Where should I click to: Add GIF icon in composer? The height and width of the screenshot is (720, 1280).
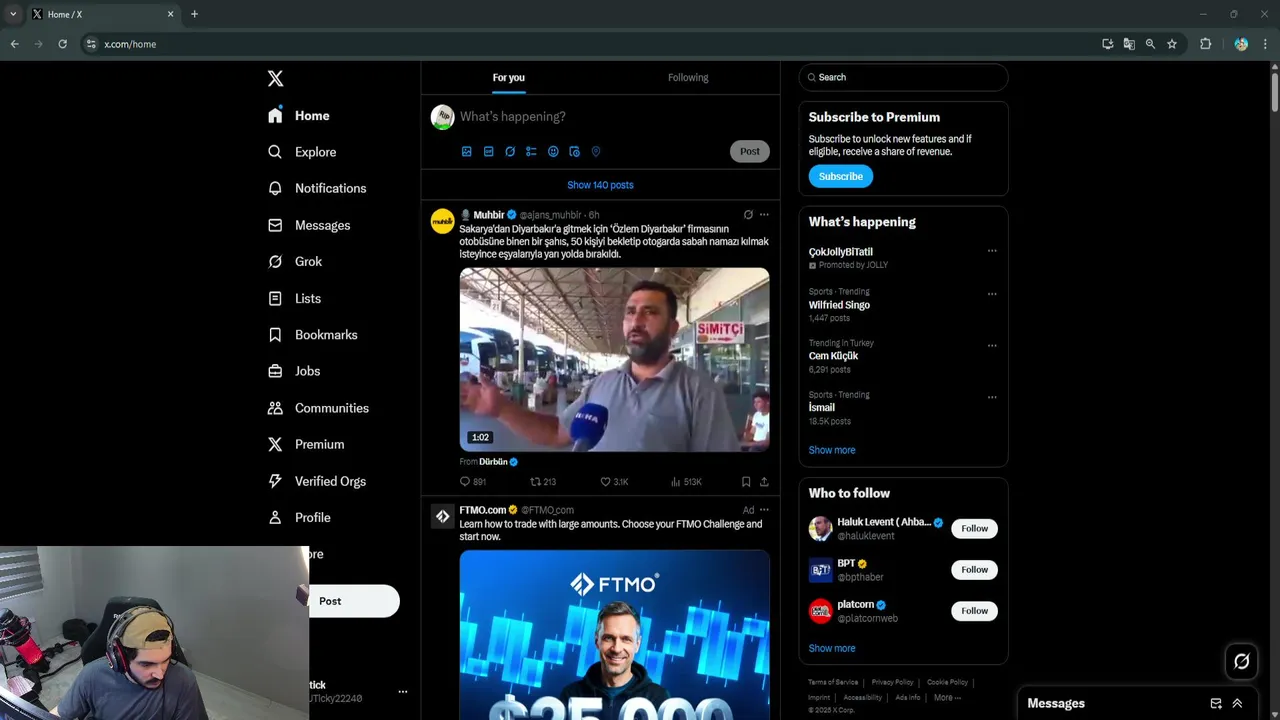click(x=488, y=152)
